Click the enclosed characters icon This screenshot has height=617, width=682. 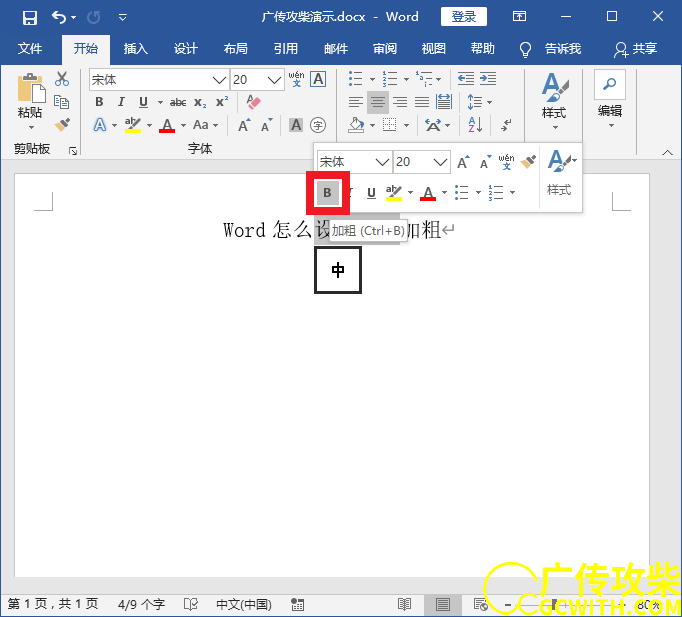point(318,125)
